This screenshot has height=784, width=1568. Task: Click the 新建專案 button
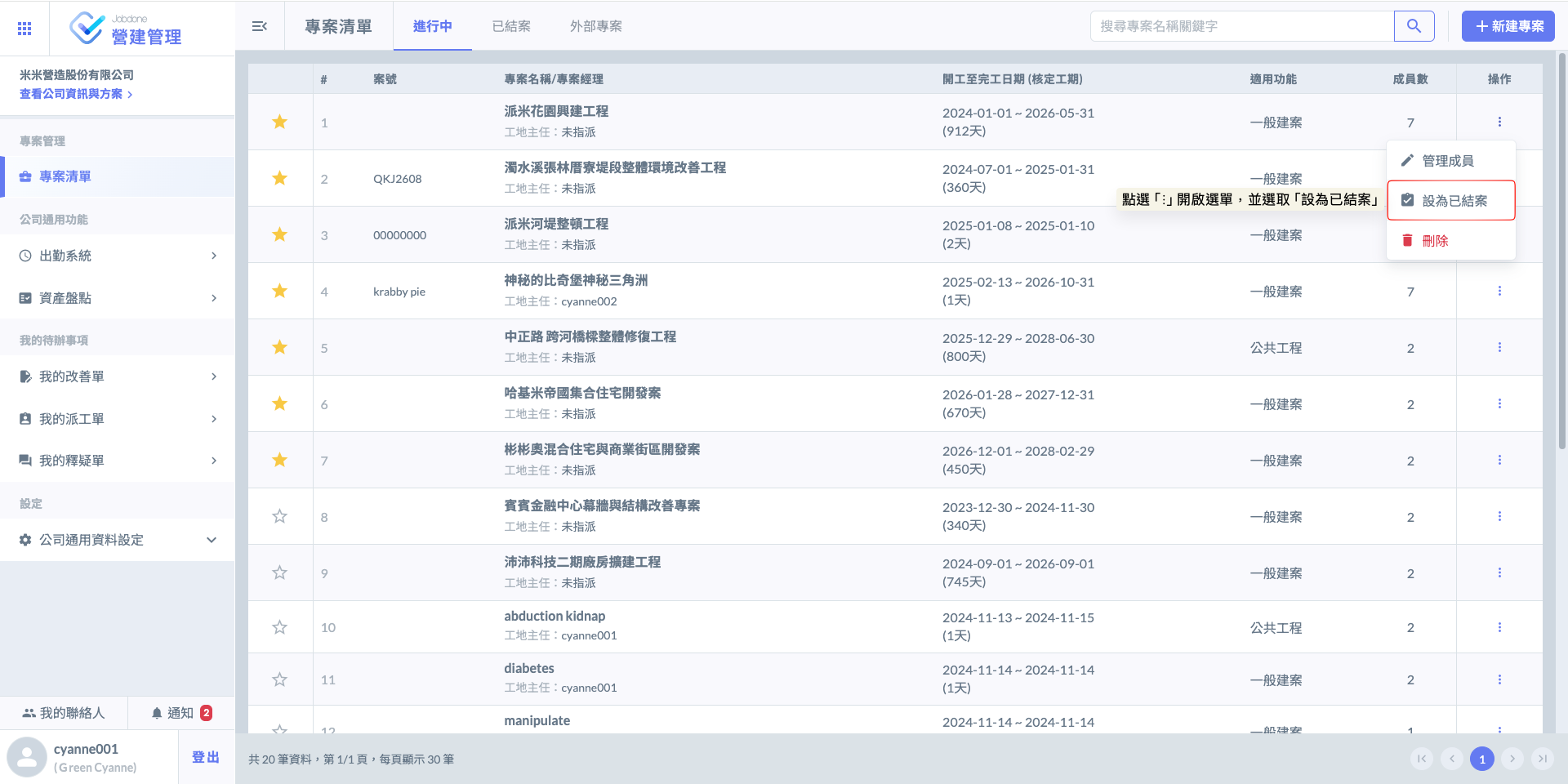click(1508, 26)
